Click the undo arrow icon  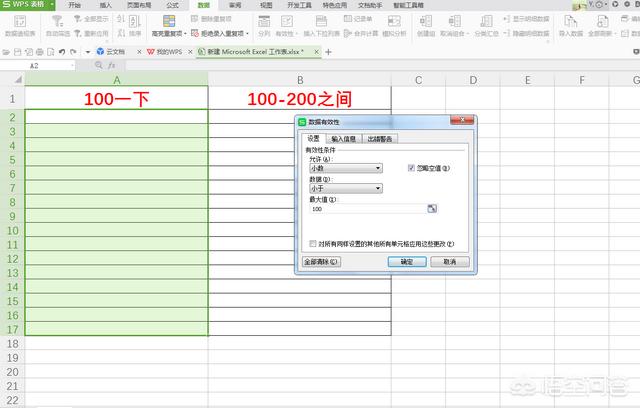[62, 52]
